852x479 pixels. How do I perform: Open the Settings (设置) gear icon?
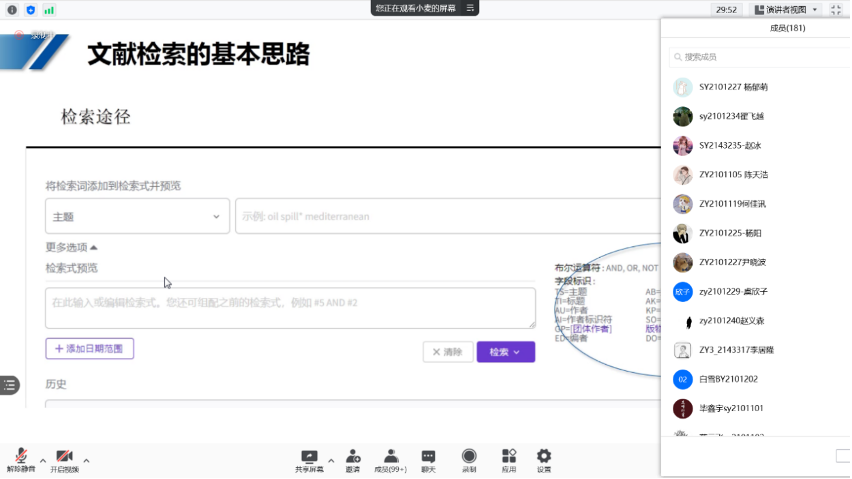point(544,457)
